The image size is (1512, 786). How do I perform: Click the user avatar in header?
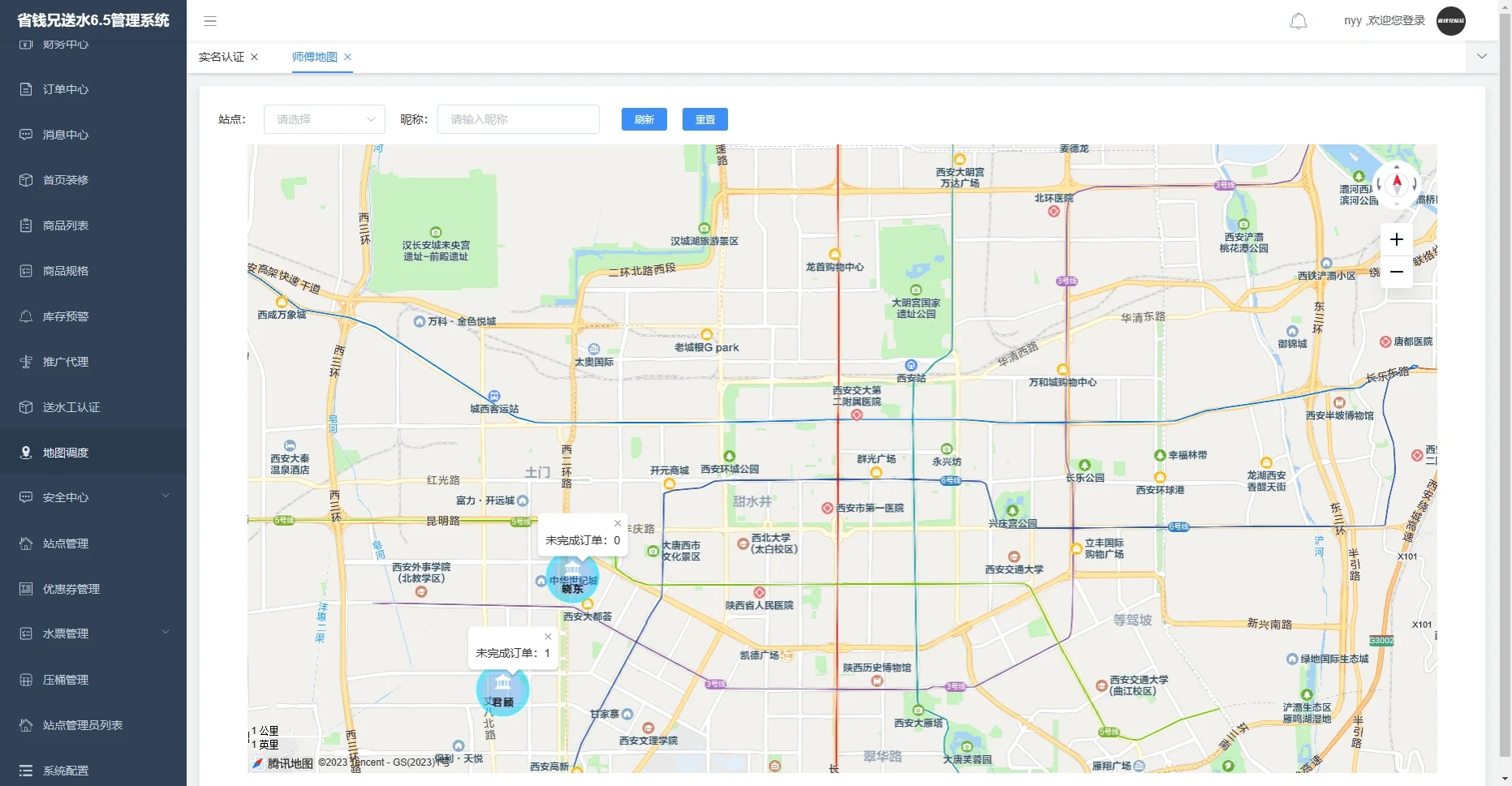click(x=1450, y=21)
